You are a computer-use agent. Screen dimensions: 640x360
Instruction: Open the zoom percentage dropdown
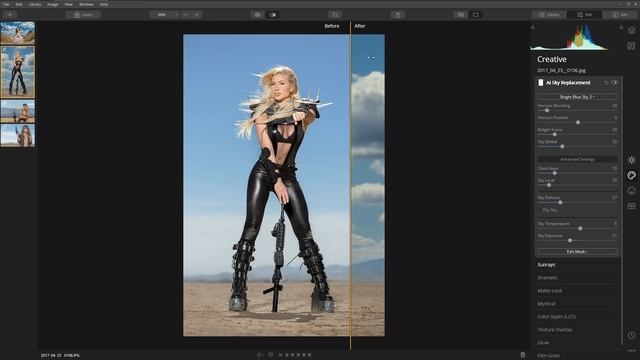click(x=164, y=15)
